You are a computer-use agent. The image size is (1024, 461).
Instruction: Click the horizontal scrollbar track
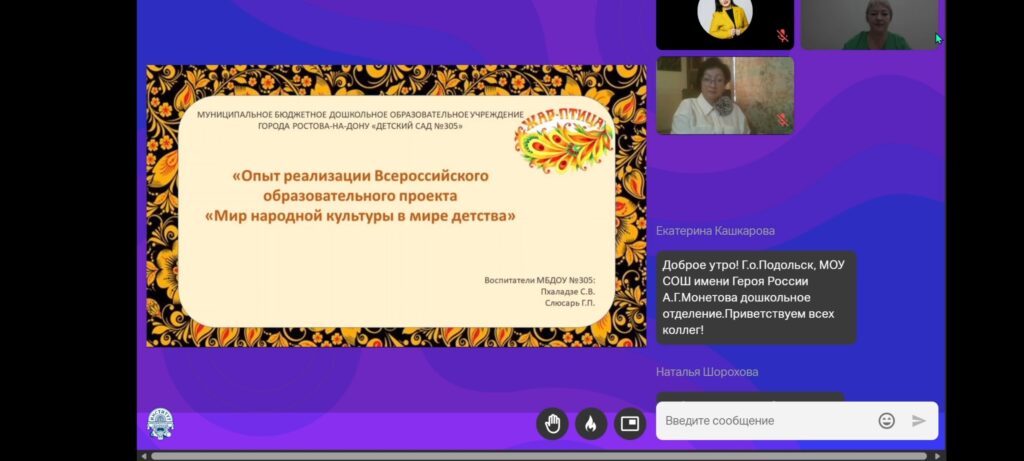[540, 456]
